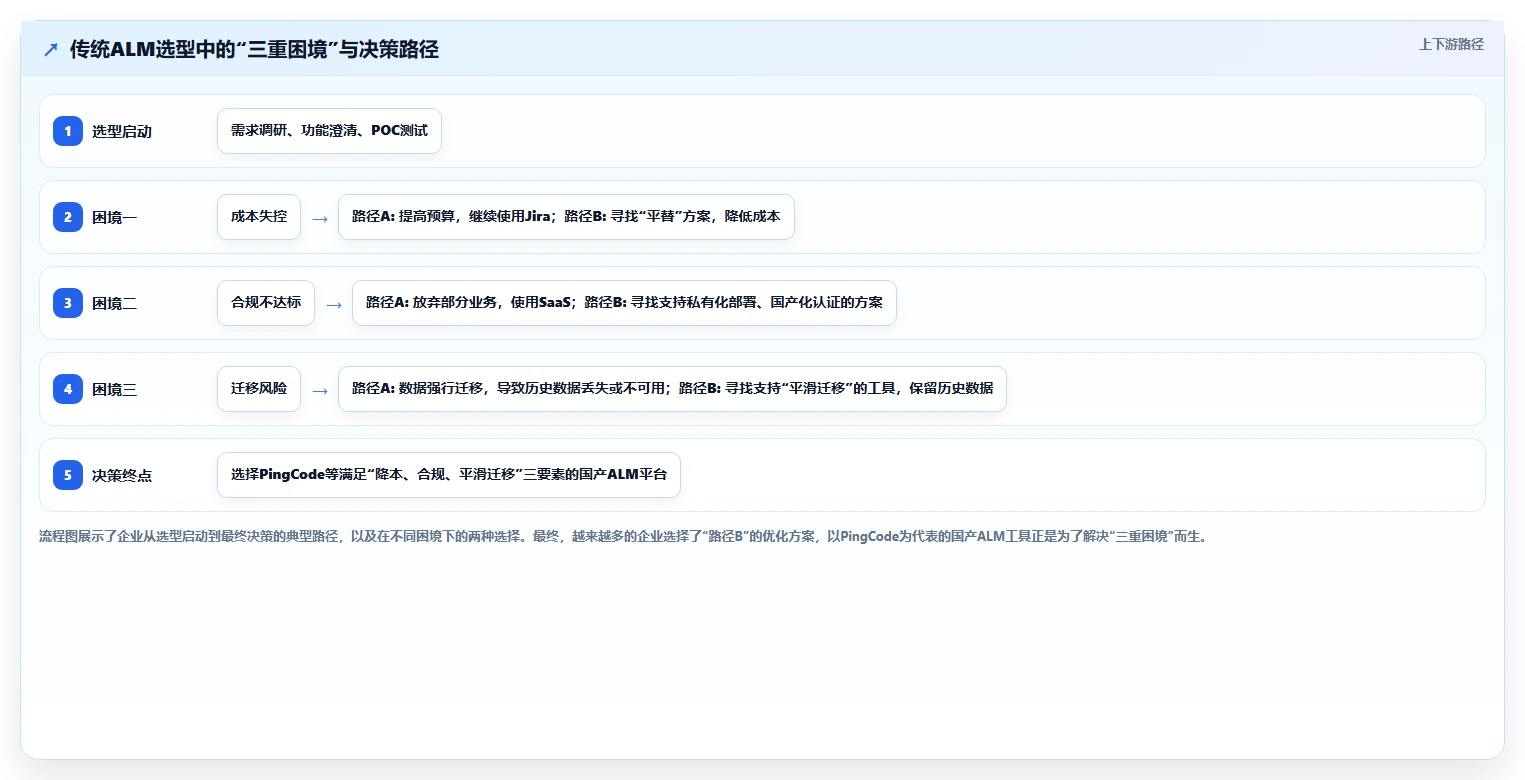Select the 合规不达标 box
The height and width of the screenshot is (780, 1525).
point(266,303)
